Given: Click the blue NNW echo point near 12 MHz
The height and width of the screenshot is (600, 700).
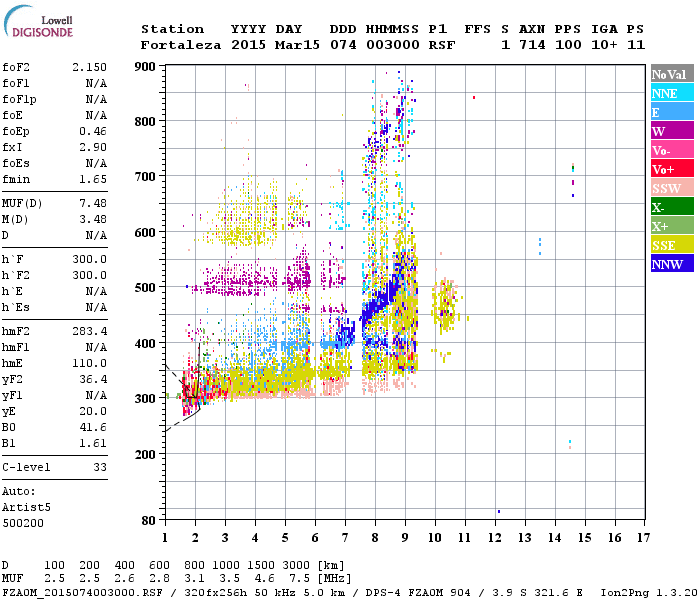Looking at the screenshot, I should click(x=499, y=512).
